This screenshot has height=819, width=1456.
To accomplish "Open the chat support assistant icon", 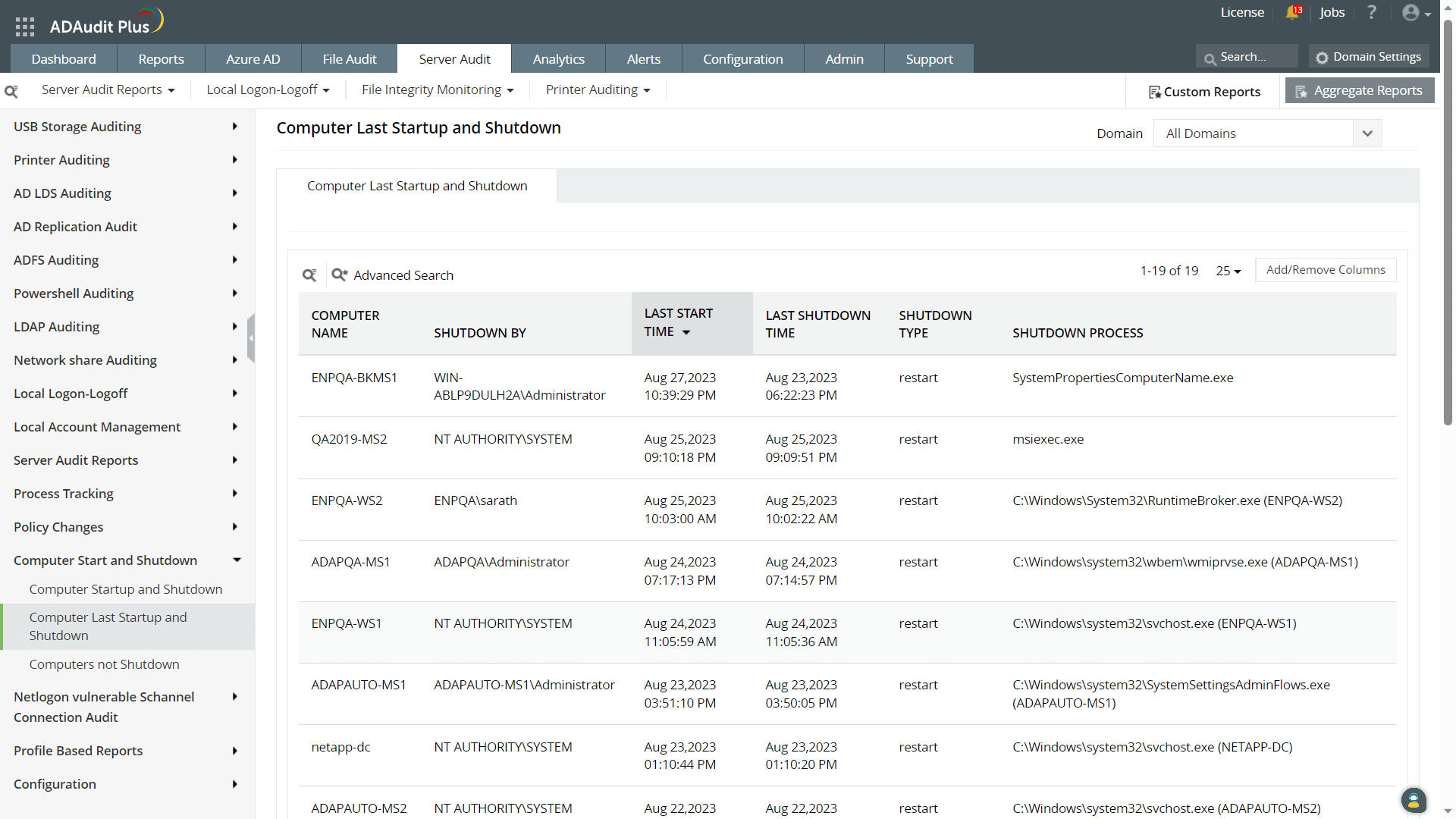I will click(1413, 800).
